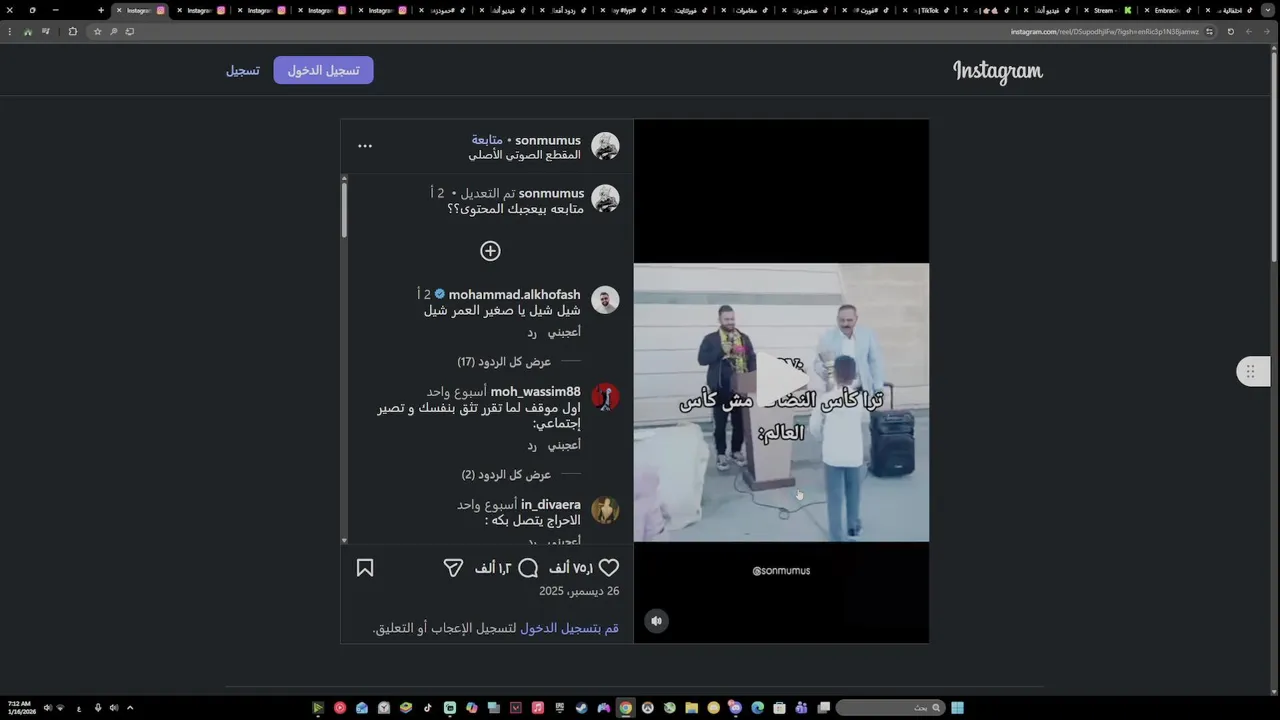The image size is (1280, 720).
Task: Reply to moh_wassim88 comment via رد
Action: point(532,445)
